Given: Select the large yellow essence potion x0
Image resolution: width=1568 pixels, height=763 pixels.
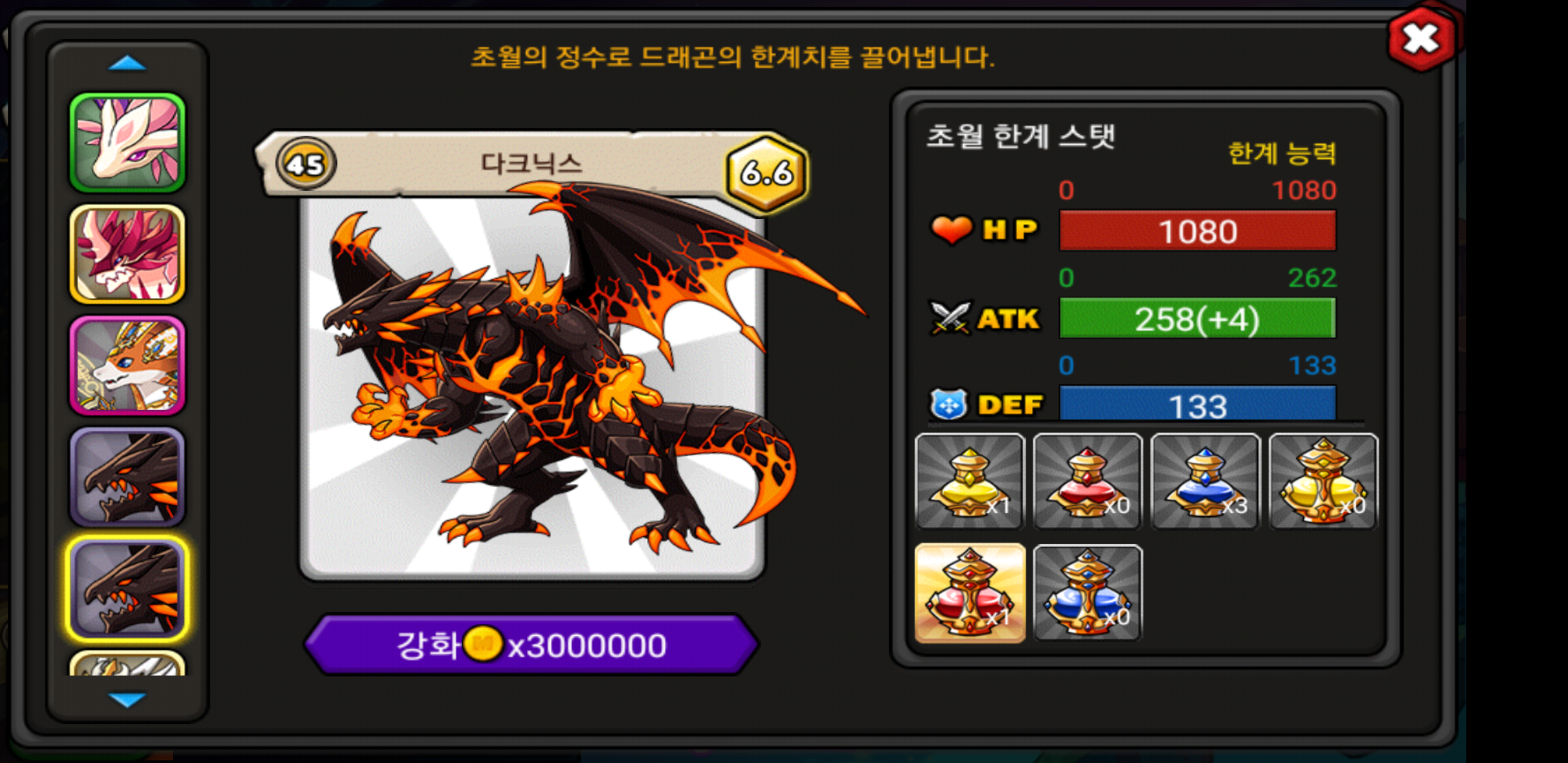Looking at the screenshot, I should click(x=1323, y=481).
